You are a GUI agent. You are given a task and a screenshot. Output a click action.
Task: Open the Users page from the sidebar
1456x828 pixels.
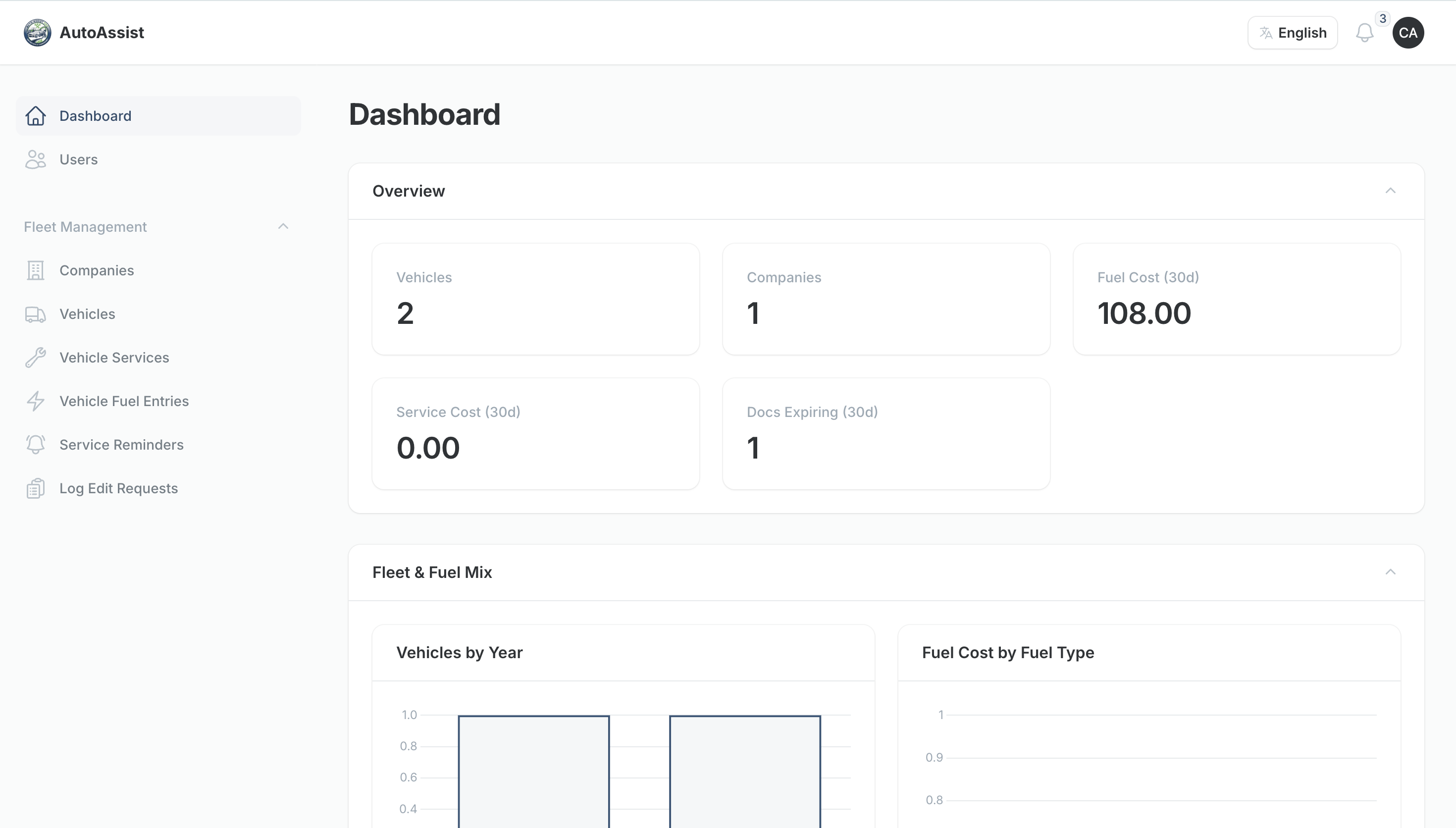78,159
